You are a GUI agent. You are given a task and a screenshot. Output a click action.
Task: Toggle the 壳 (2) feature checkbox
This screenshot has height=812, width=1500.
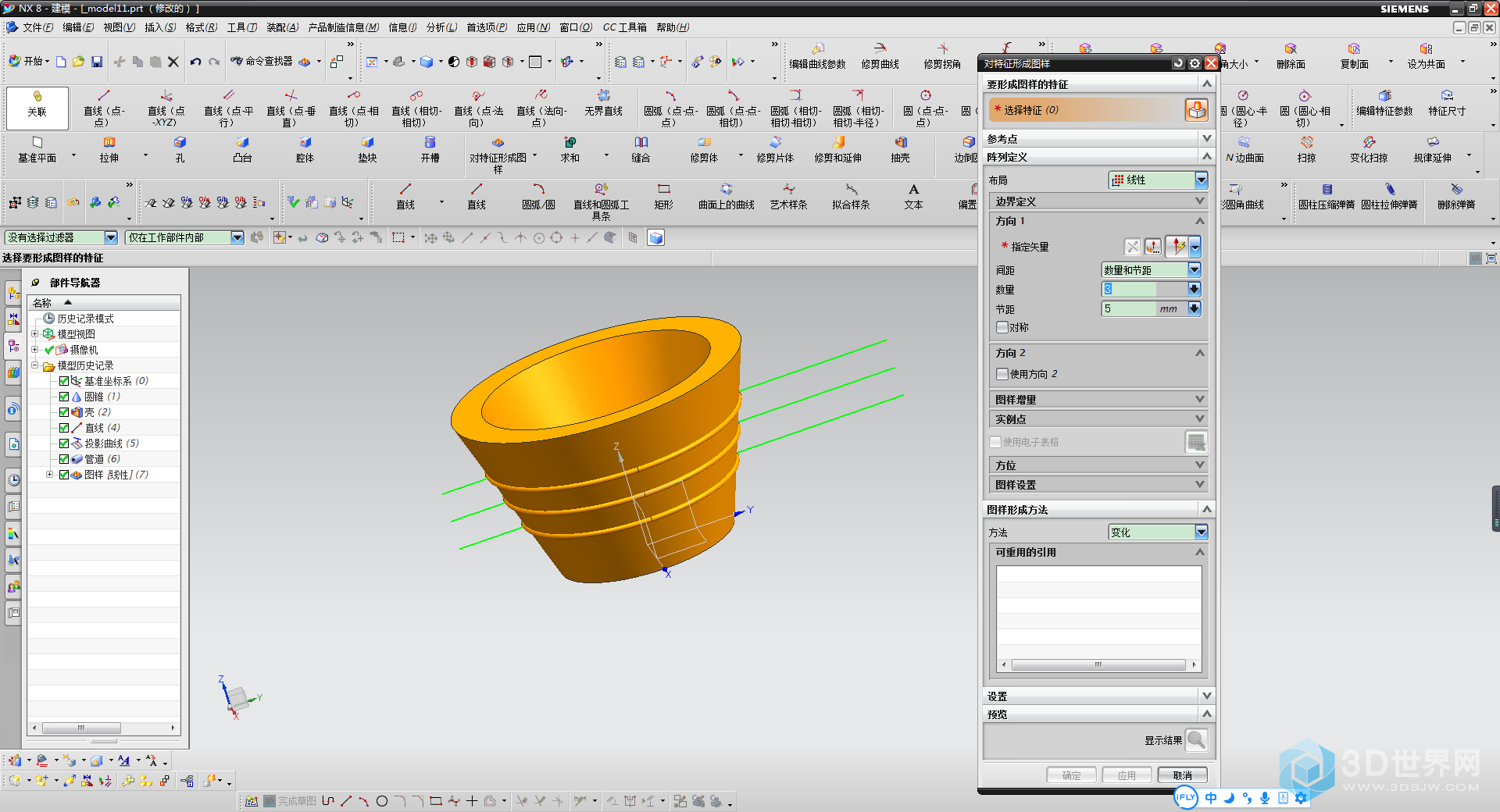[x=64, y=412]
